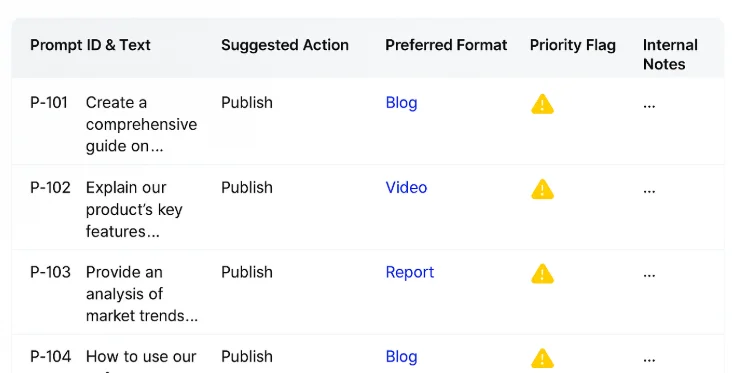Expand internal notes ellipsis for P-101
The image size is (738, 373).
[x=649, y=106]
